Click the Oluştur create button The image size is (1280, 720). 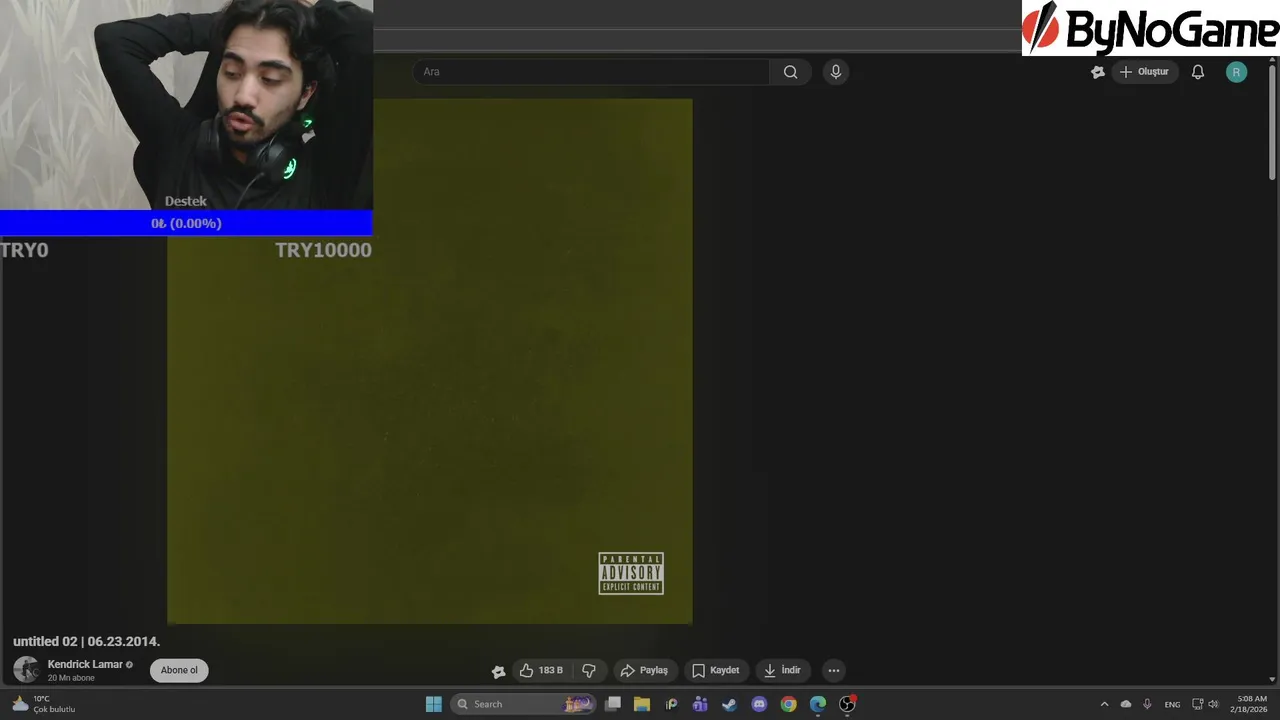(x=1144, y=72)
